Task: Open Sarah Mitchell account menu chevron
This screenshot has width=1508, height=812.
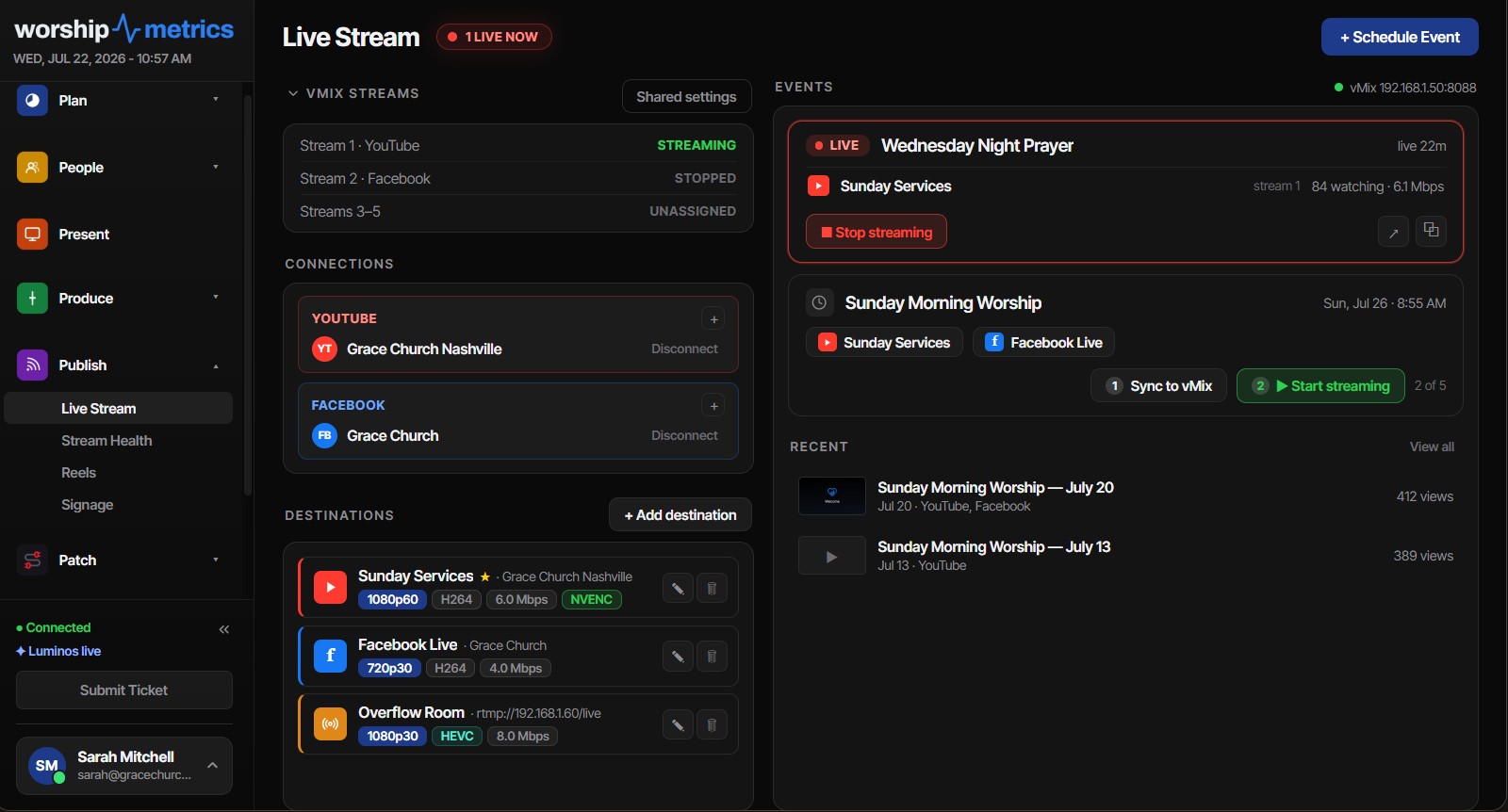Action: [x=213, y=765]
